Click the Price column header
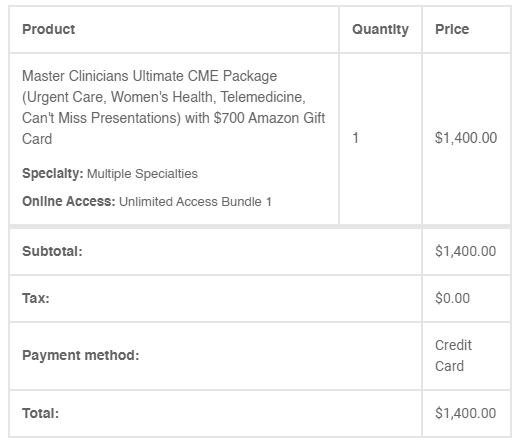The image size is (522, 445). 452,29
